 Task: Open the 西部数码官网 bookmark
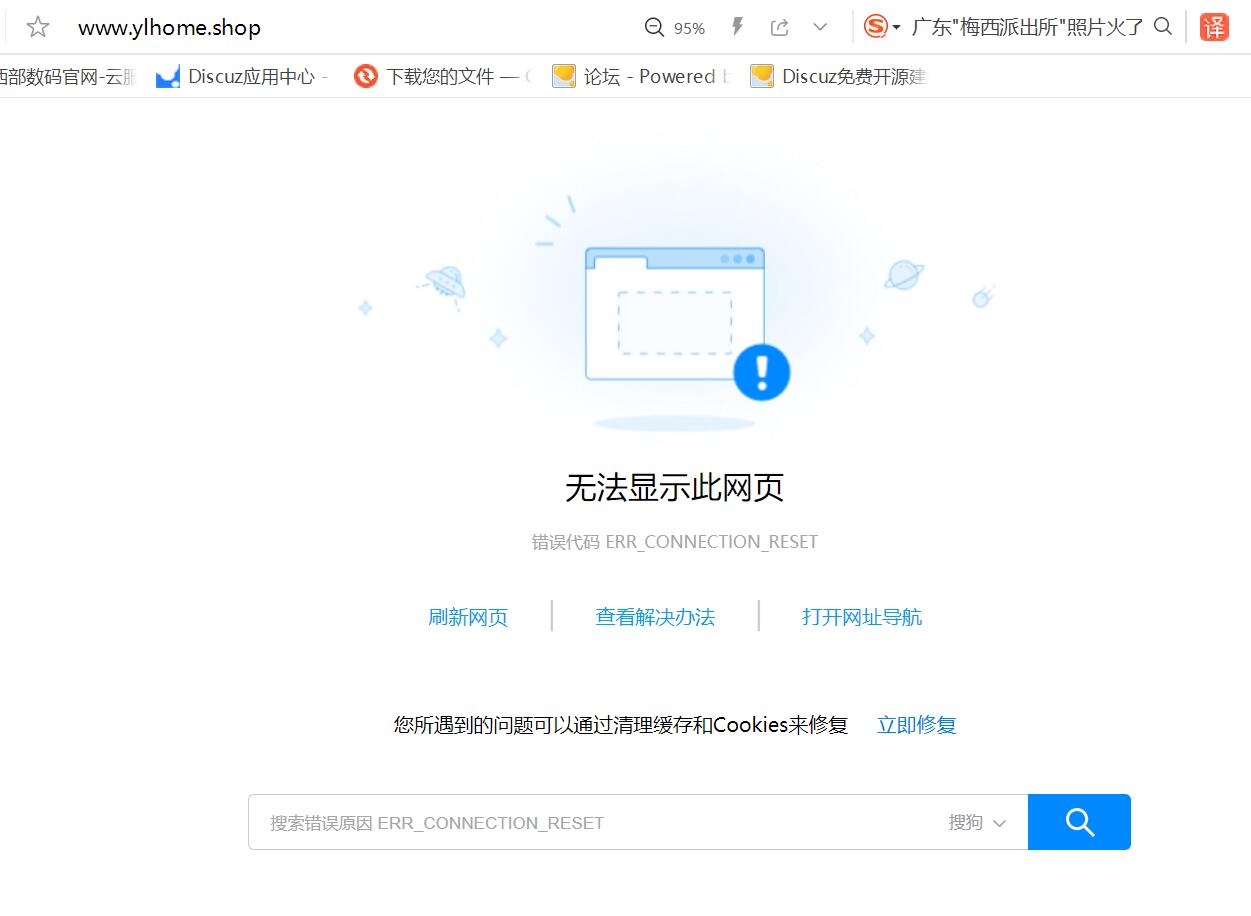tap(66, 77)
